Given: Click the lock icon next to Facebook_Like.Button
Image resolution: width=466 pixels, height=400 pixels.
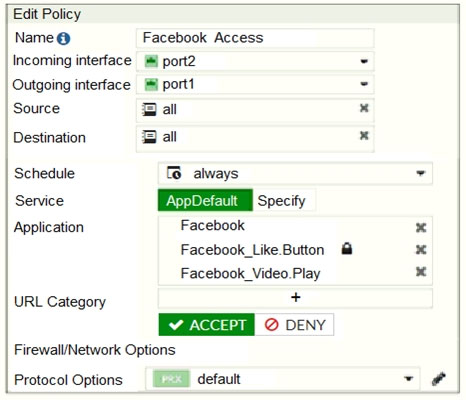Looking at the screenshot, I should click(x=347, y=249).
